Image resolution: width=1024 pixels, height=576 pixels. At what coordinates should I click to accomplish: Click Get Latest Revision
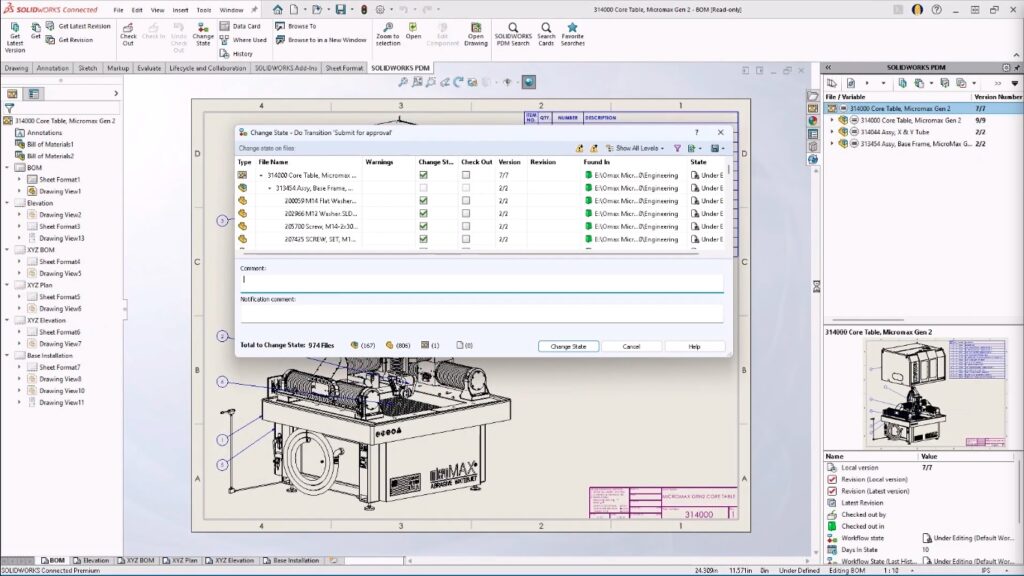coord(78,26)
